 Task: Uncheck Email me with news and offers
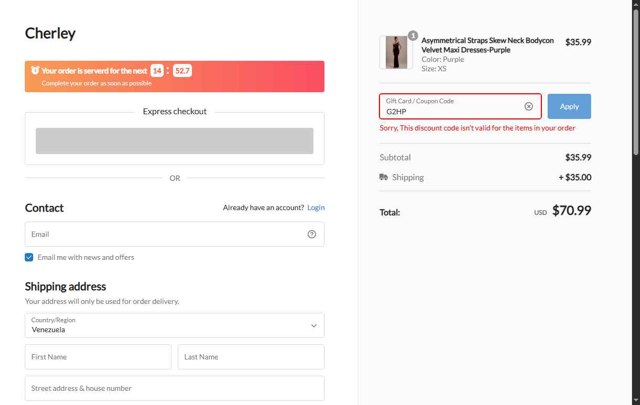[x=29, y=257]
